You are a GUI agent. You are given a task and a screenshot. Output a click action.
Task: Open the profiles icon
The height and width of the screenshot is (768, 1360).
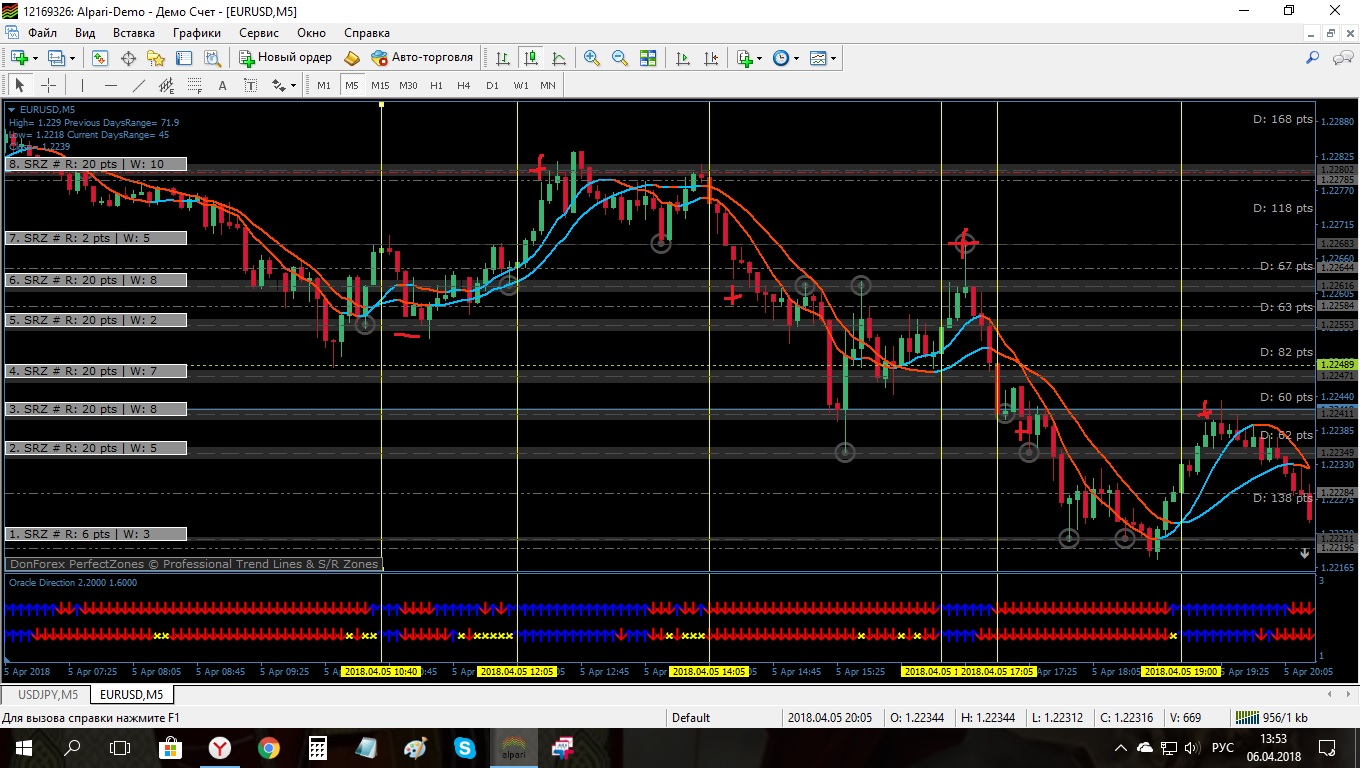(56, 58)
